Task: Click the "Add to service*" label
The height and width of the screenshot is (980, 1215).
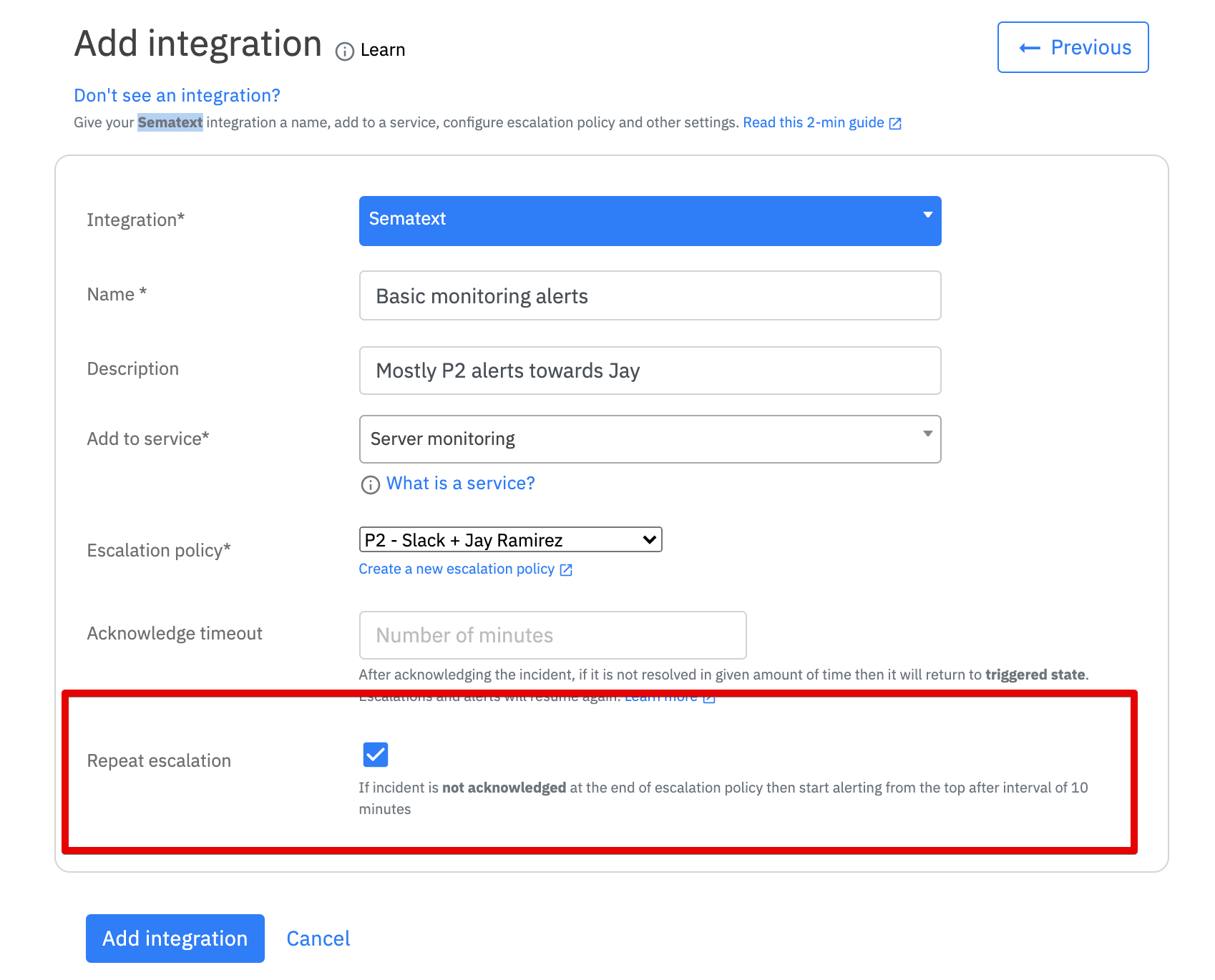Action: (x=148, y=438)
